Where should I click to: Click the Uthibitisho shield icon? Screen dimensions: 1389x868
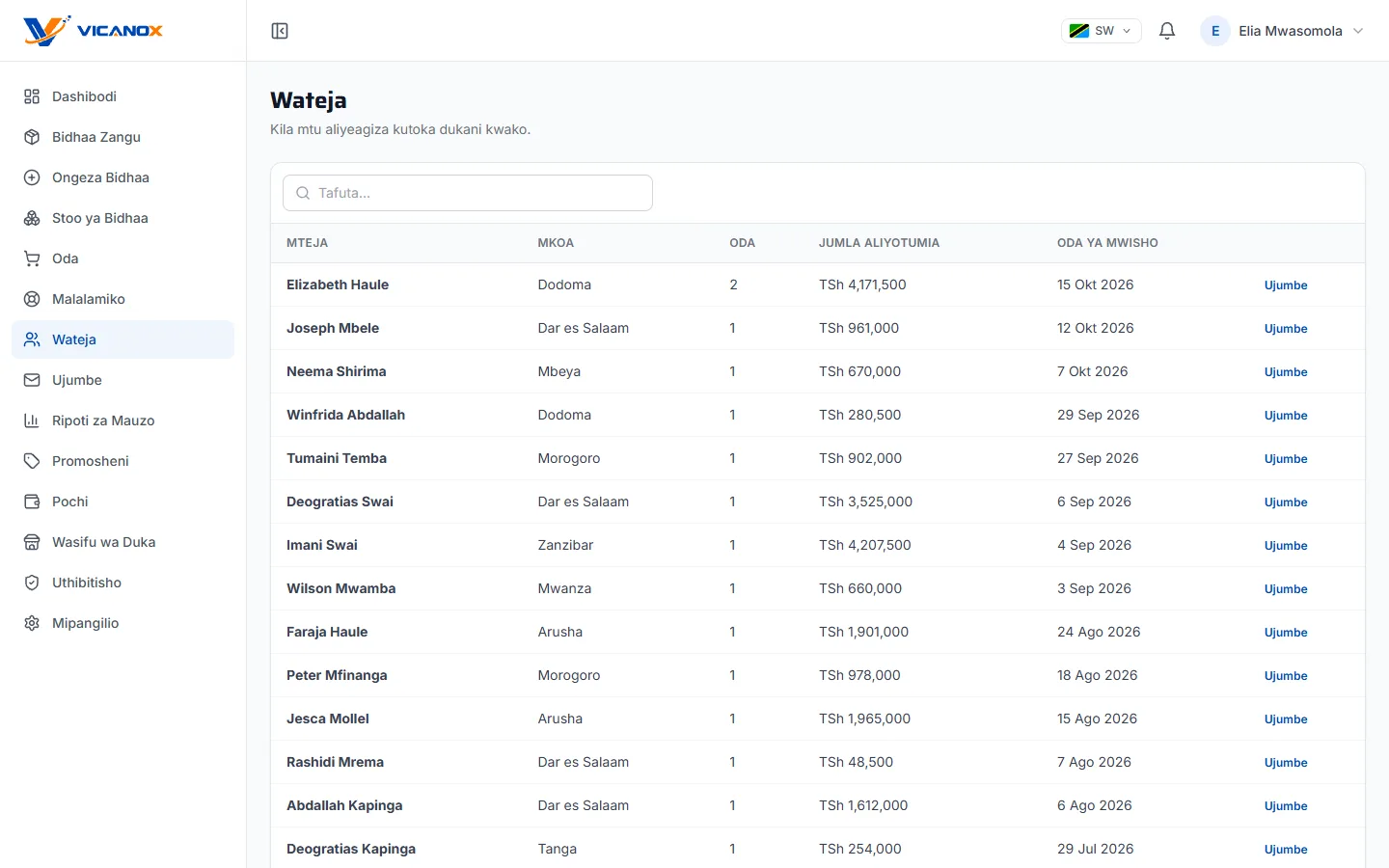(x=32, y=583)
